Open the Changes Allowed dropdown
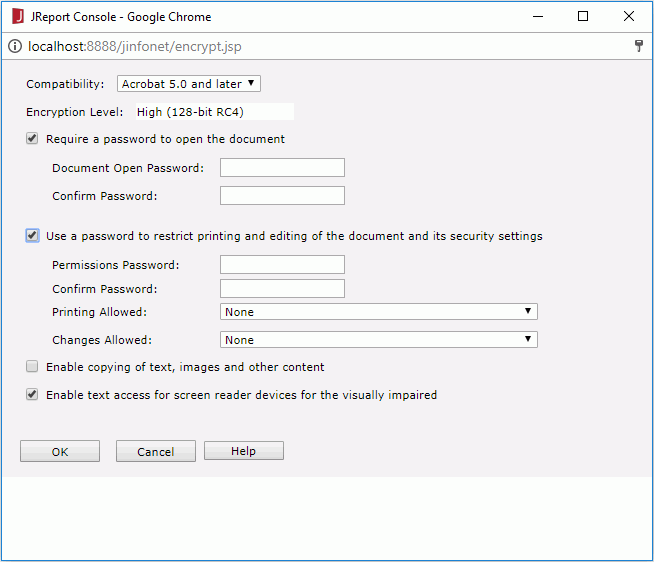654x562 pixels. [379, 340]
